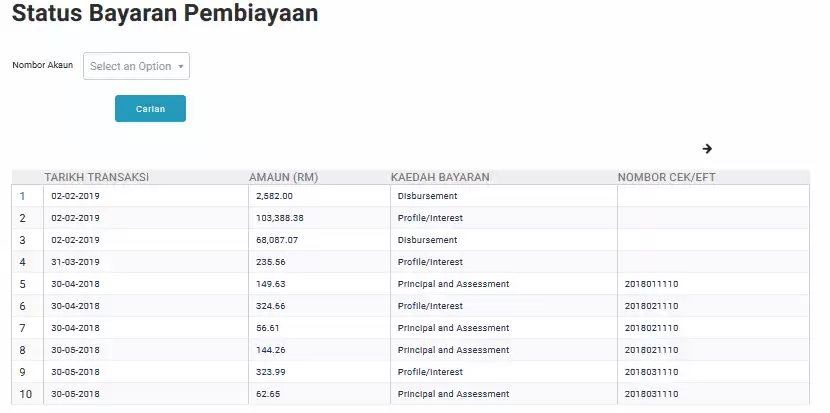Image resolution: width=830 pixels, height=413 pixels.
Task: Select row number 10
Action: (x=26, y=394)
